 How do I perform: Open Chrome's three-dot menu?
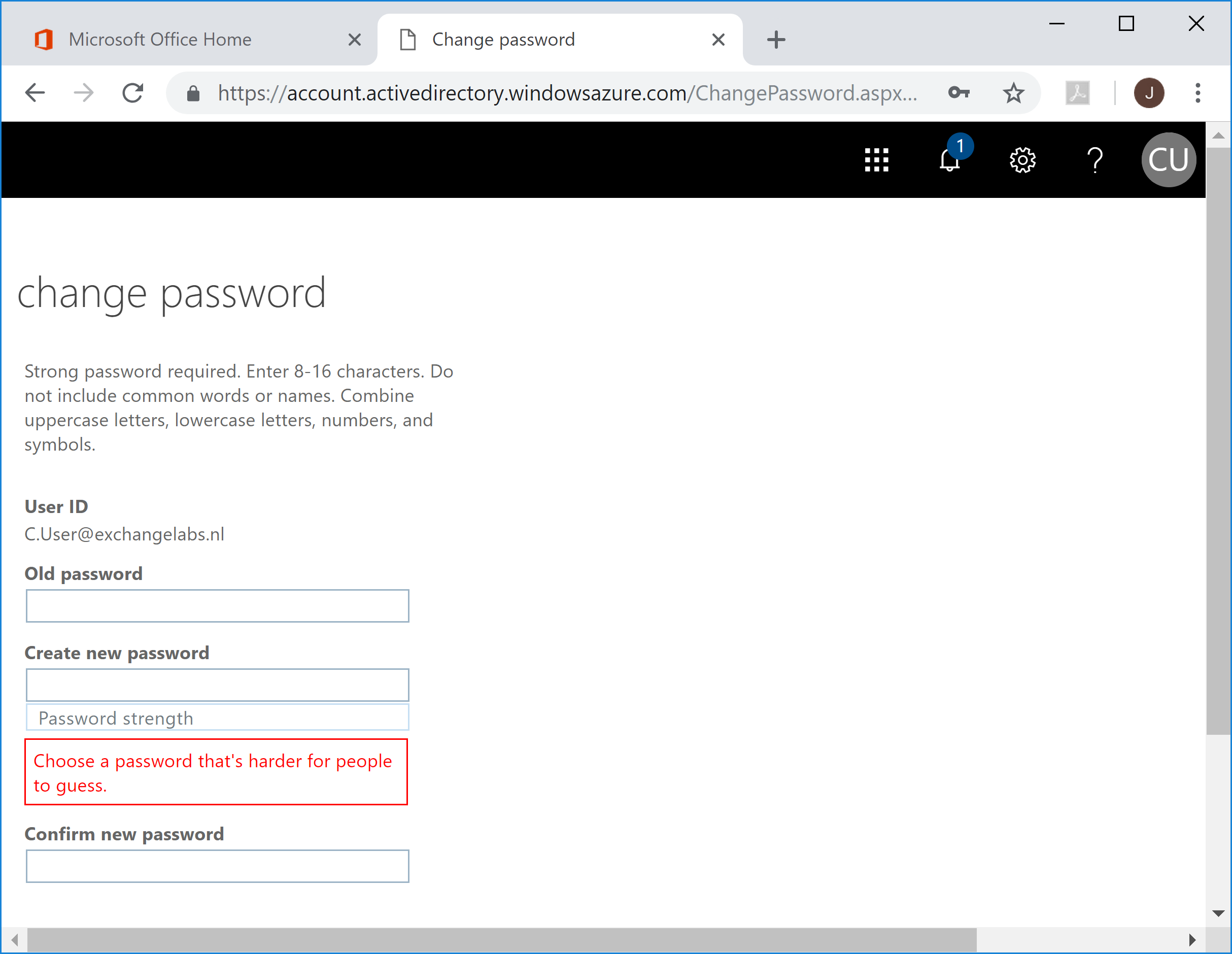click(1197, 92)
